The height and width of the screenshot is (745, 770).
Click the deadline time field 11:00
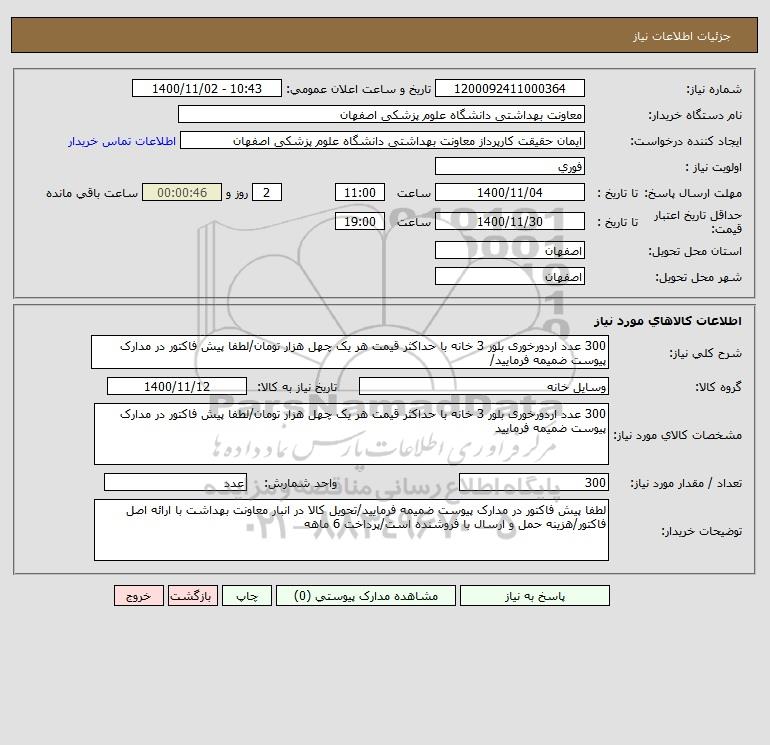point(359,193)
